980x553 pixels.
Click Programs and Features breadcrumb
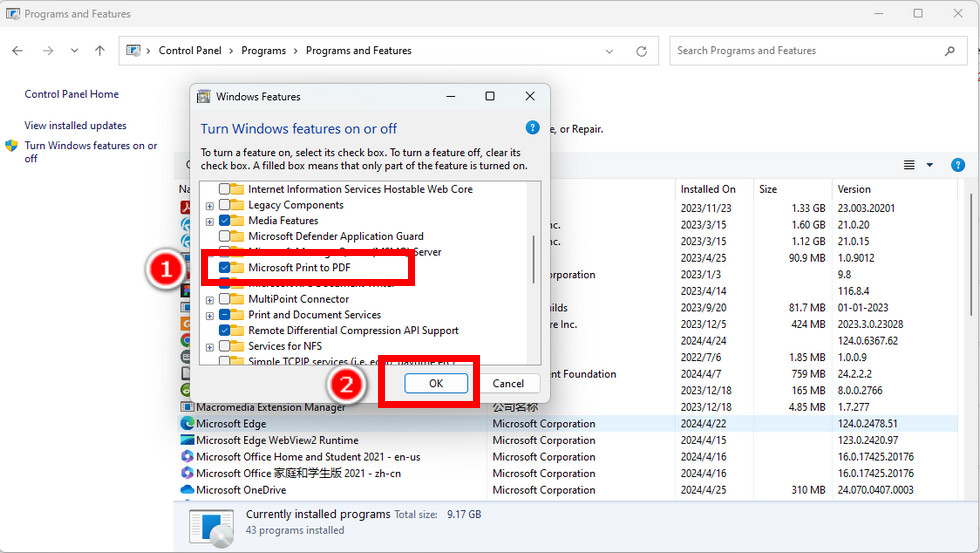pos(359,51)
